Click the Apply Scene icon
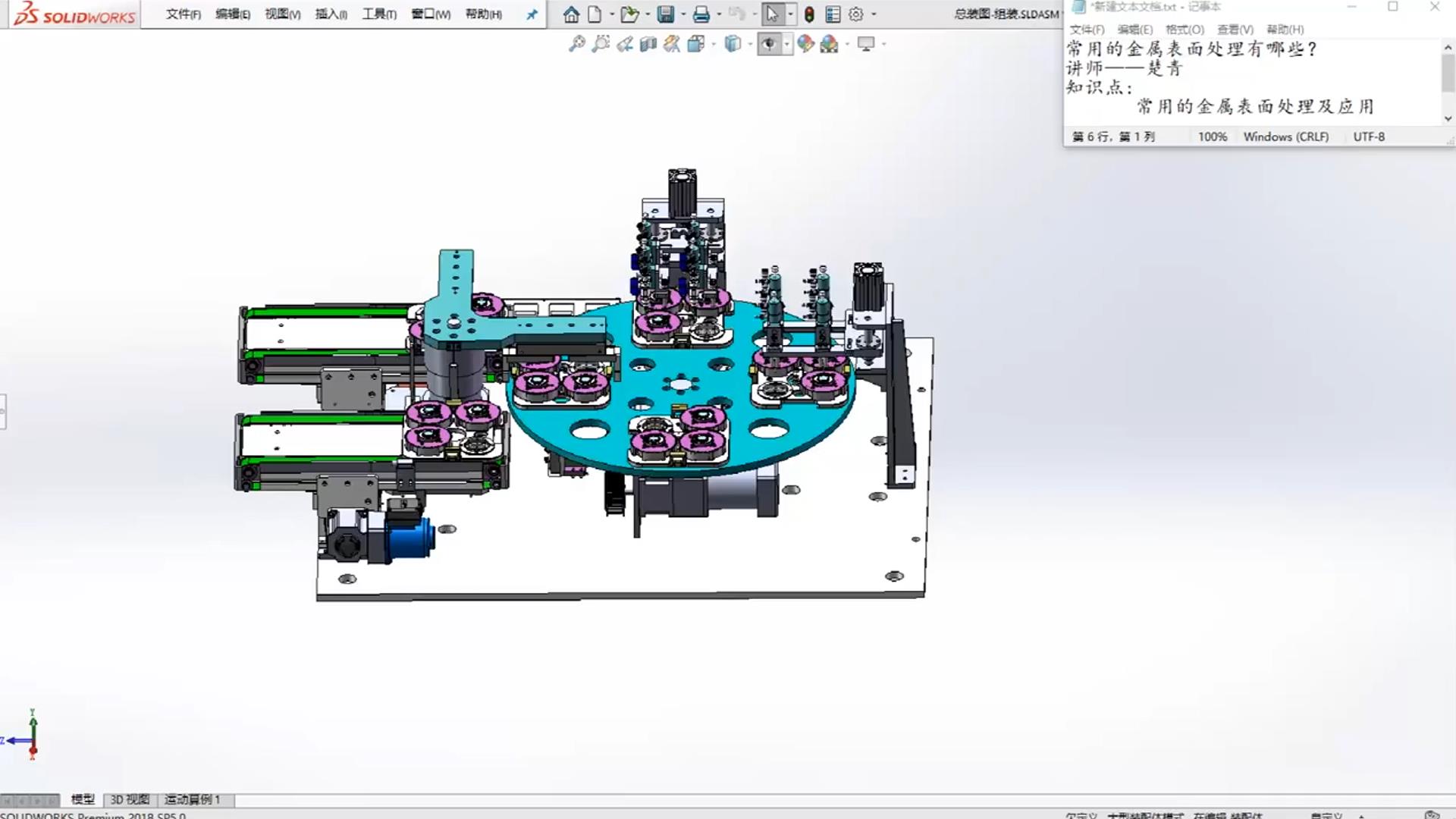The image size is (1456, 819). click(x=829, y=44)
